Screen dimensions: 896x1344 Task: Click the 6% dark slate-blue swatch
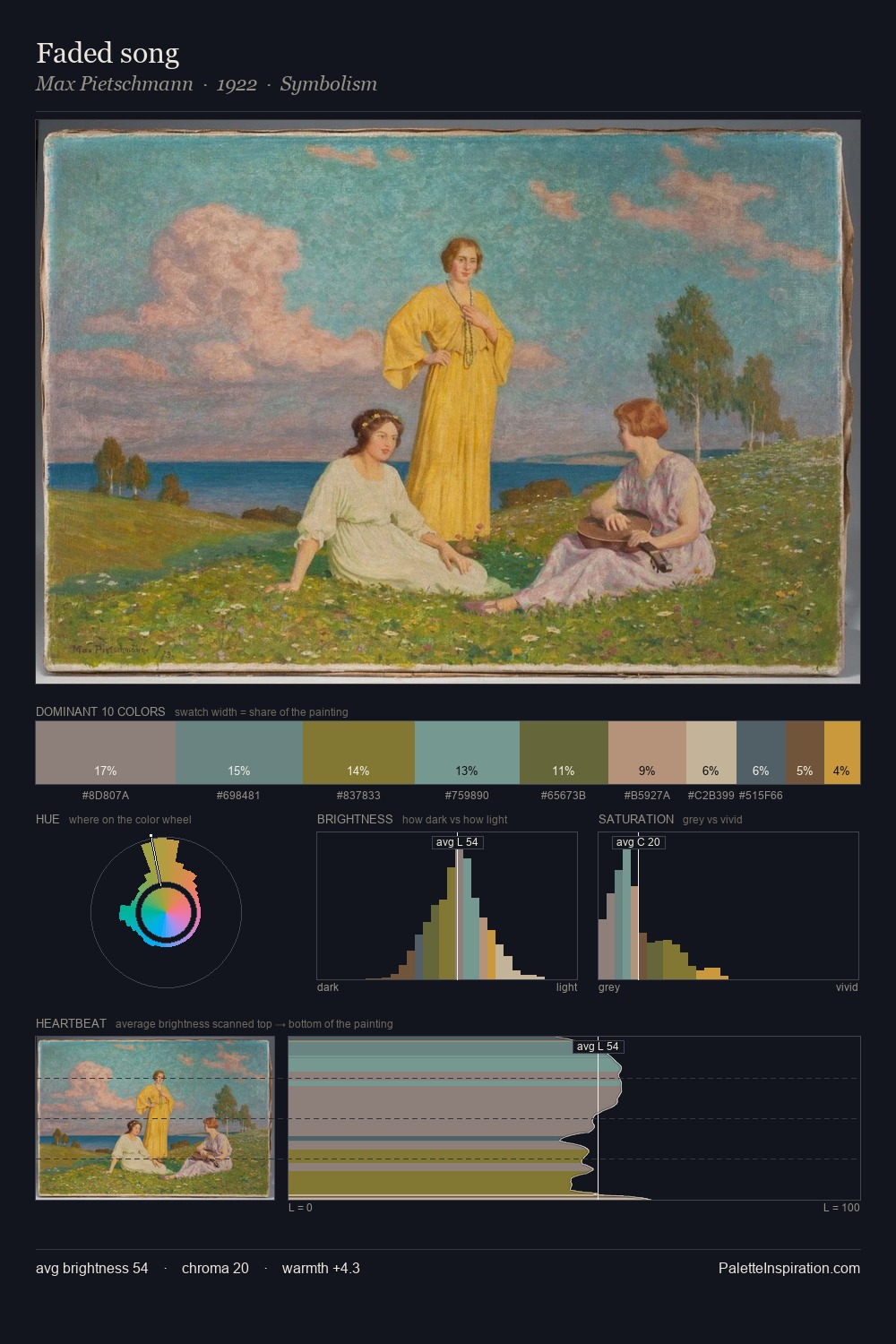(x=761, y=753)
